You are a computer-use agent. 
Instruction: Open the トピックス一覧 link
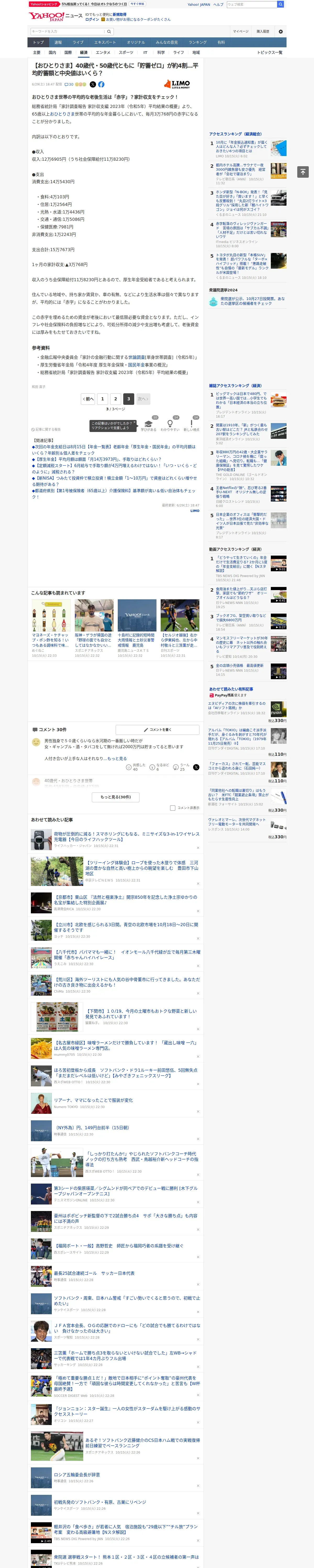(270, 53)
